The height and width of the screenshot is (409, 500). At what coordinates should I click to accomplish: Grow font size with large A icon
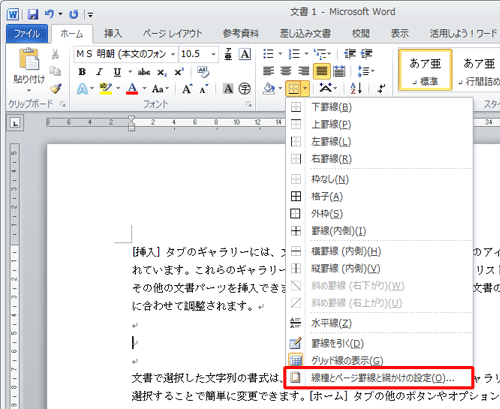[187, 89]
